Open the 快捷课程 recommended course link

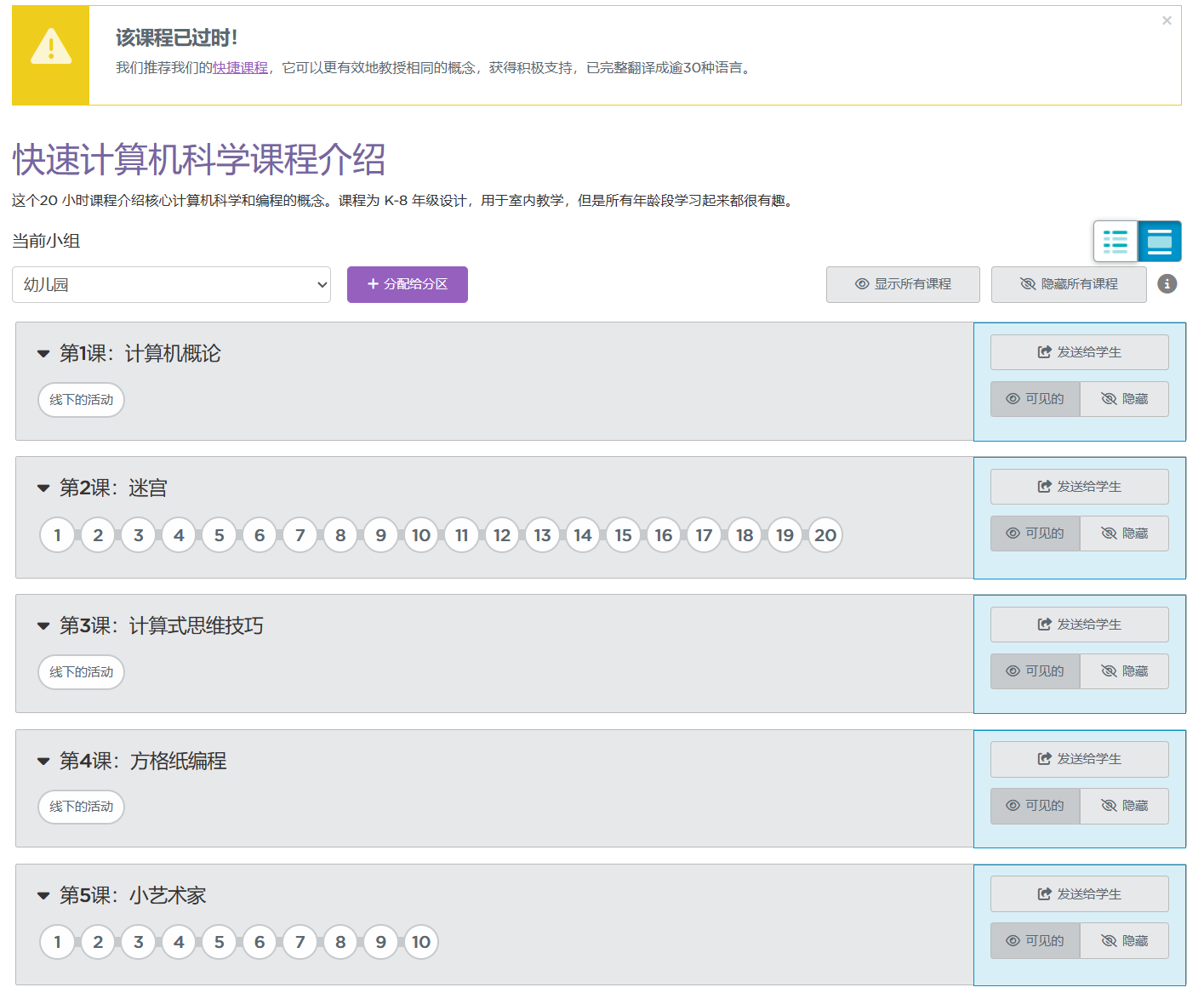click(240, 67)
